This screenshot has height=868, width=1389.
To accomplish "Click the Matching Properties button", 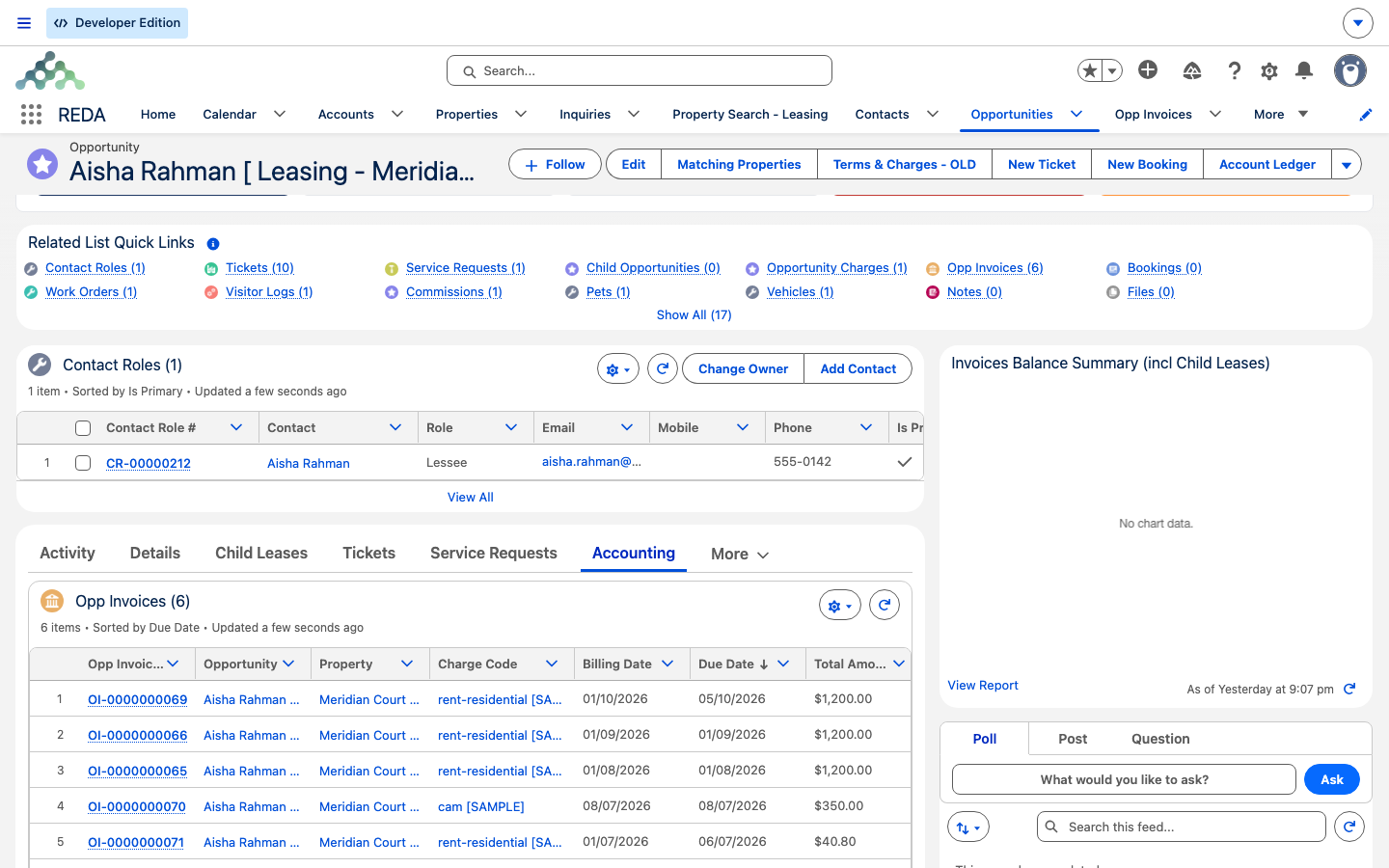I will point(739,164).
